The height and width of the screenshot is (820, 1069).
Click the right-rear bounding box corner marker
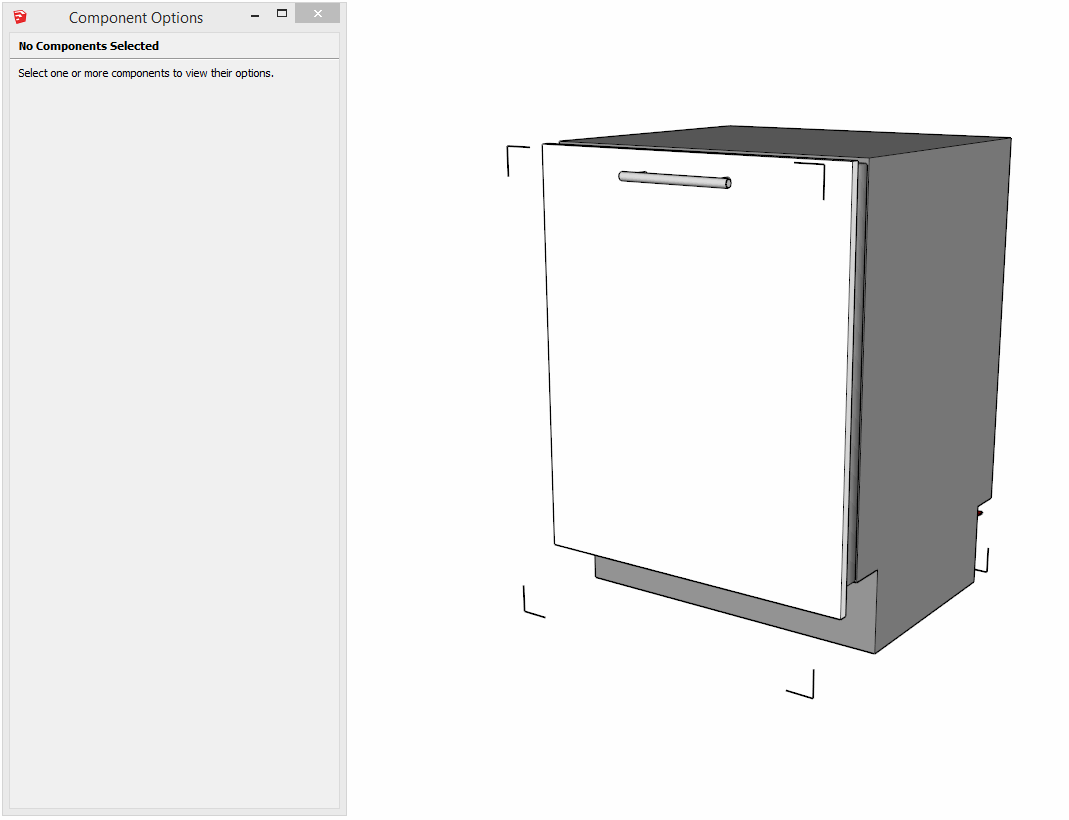984,563
